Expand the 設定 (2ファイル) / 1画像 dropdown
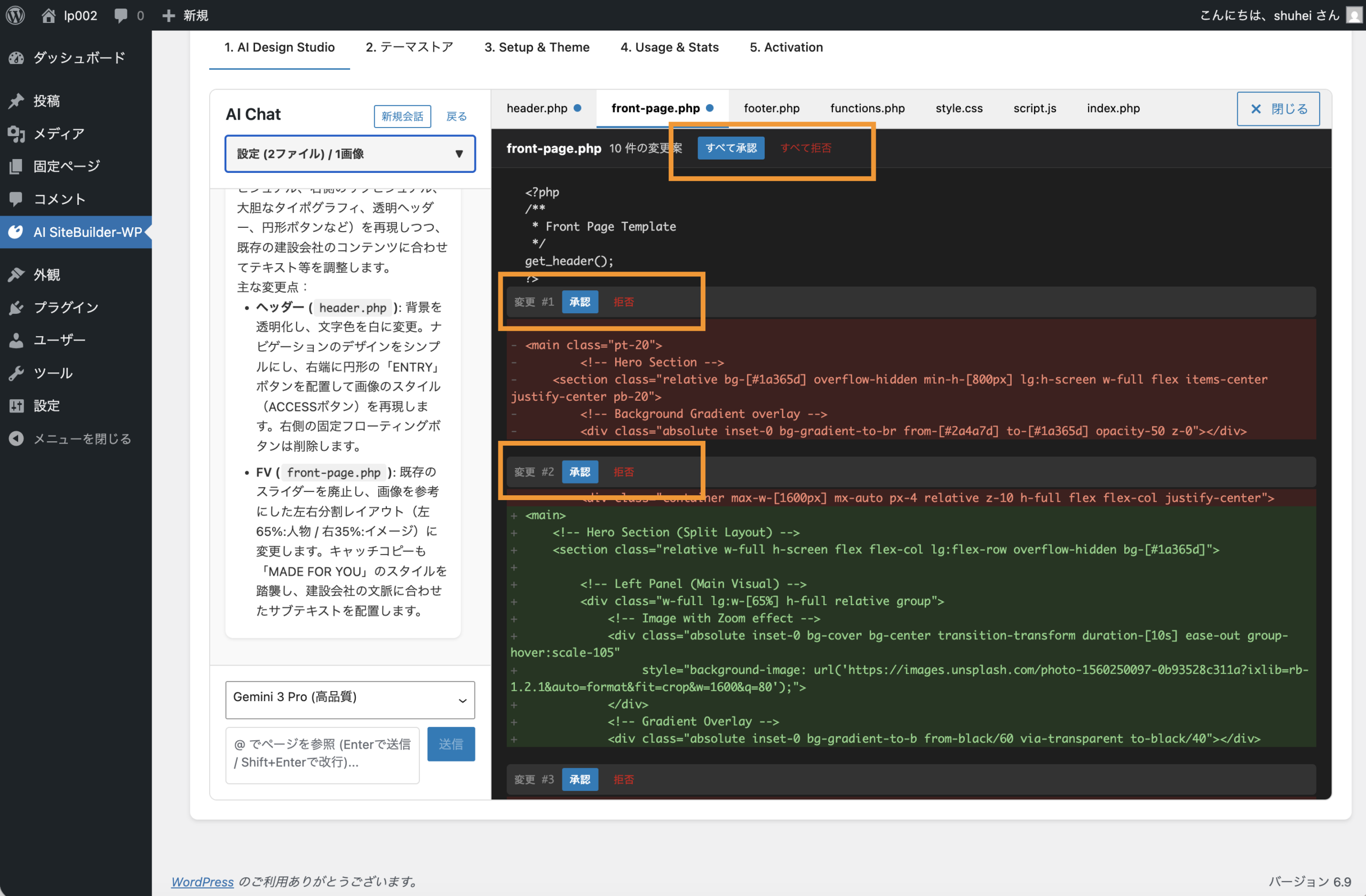 pyautogui.click(x=350, y=154)
